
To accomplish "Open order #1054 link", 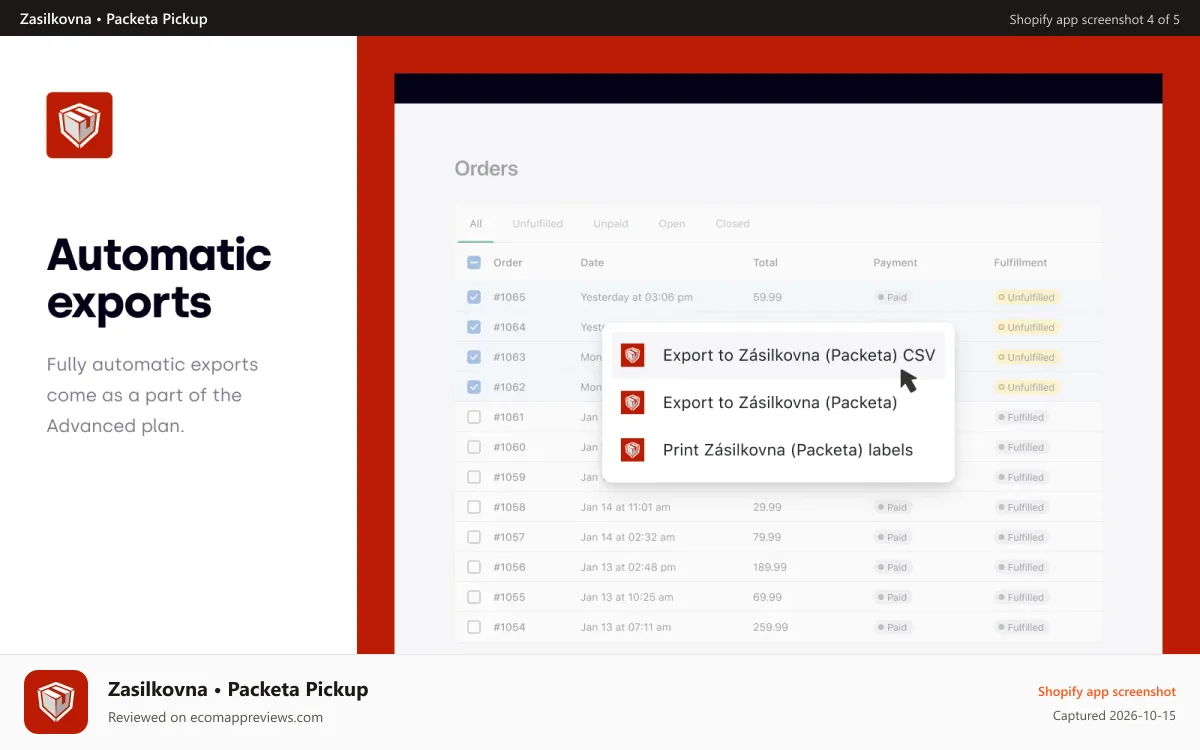I will click(509, 627).
